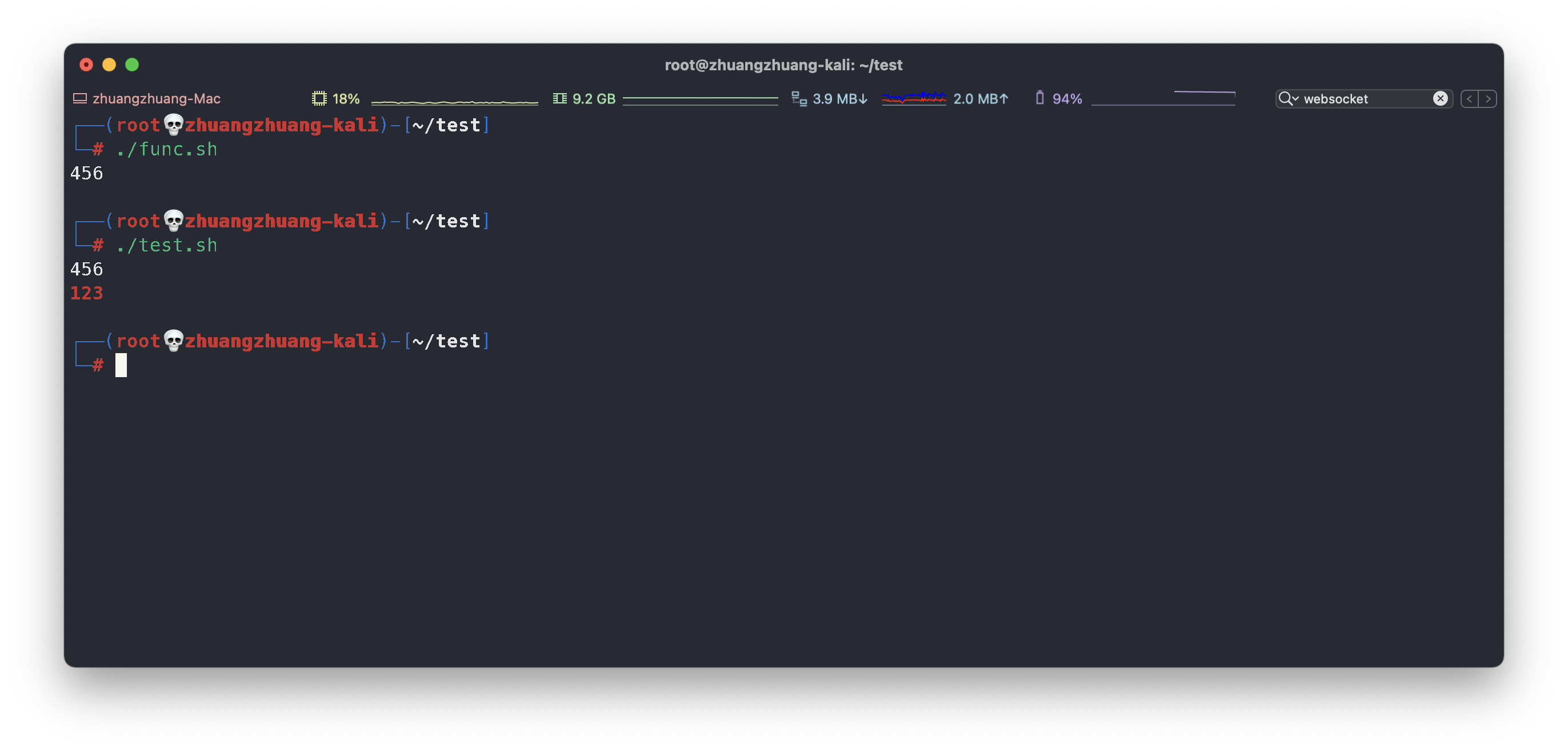Screen dimensions: 1568x752
Task: Click the 2.0 MB upload value
Action: click(x=981, y=99)
